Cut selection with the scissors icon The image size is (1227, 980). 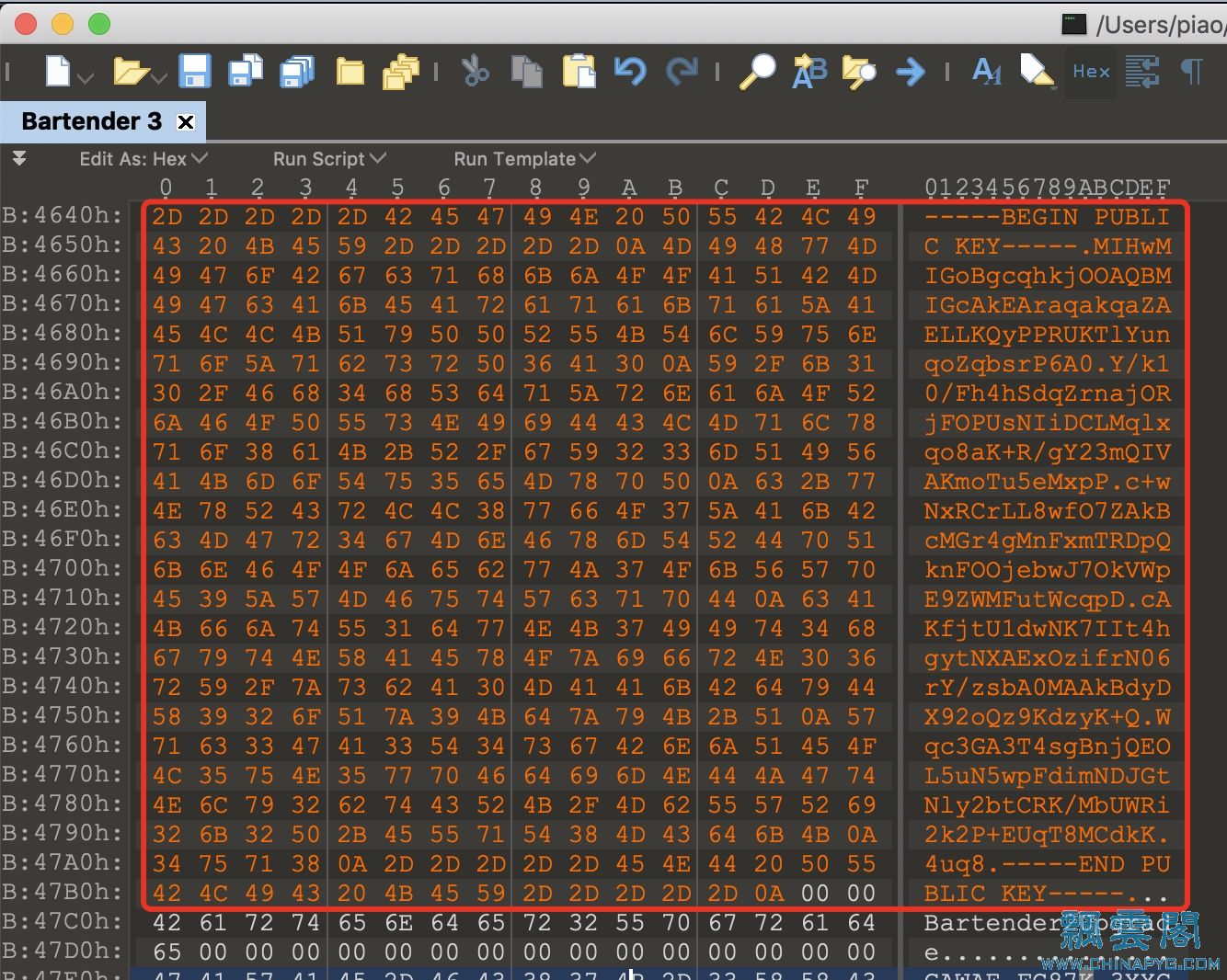pos(475,72)
